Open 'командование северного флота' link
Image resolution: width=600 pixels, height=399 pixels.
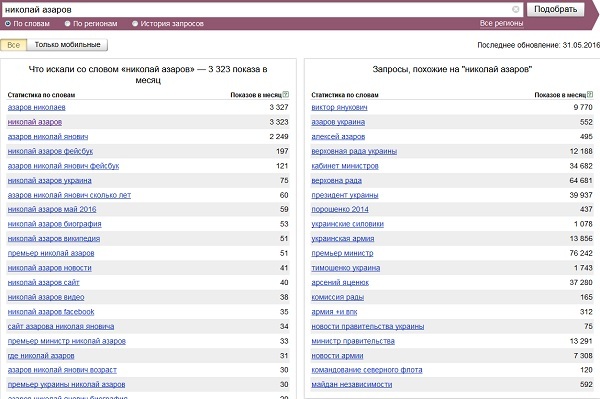(x=367, y=370)
